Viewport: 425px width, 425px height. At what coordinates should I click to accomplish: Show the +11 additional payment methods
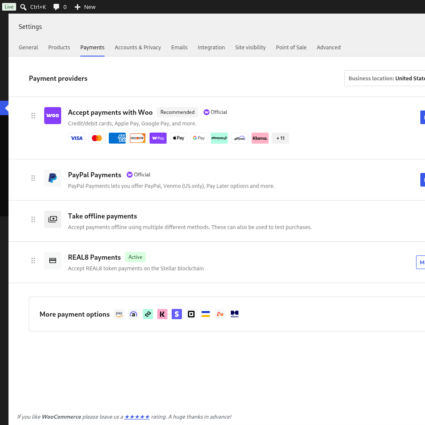[280, 138]
